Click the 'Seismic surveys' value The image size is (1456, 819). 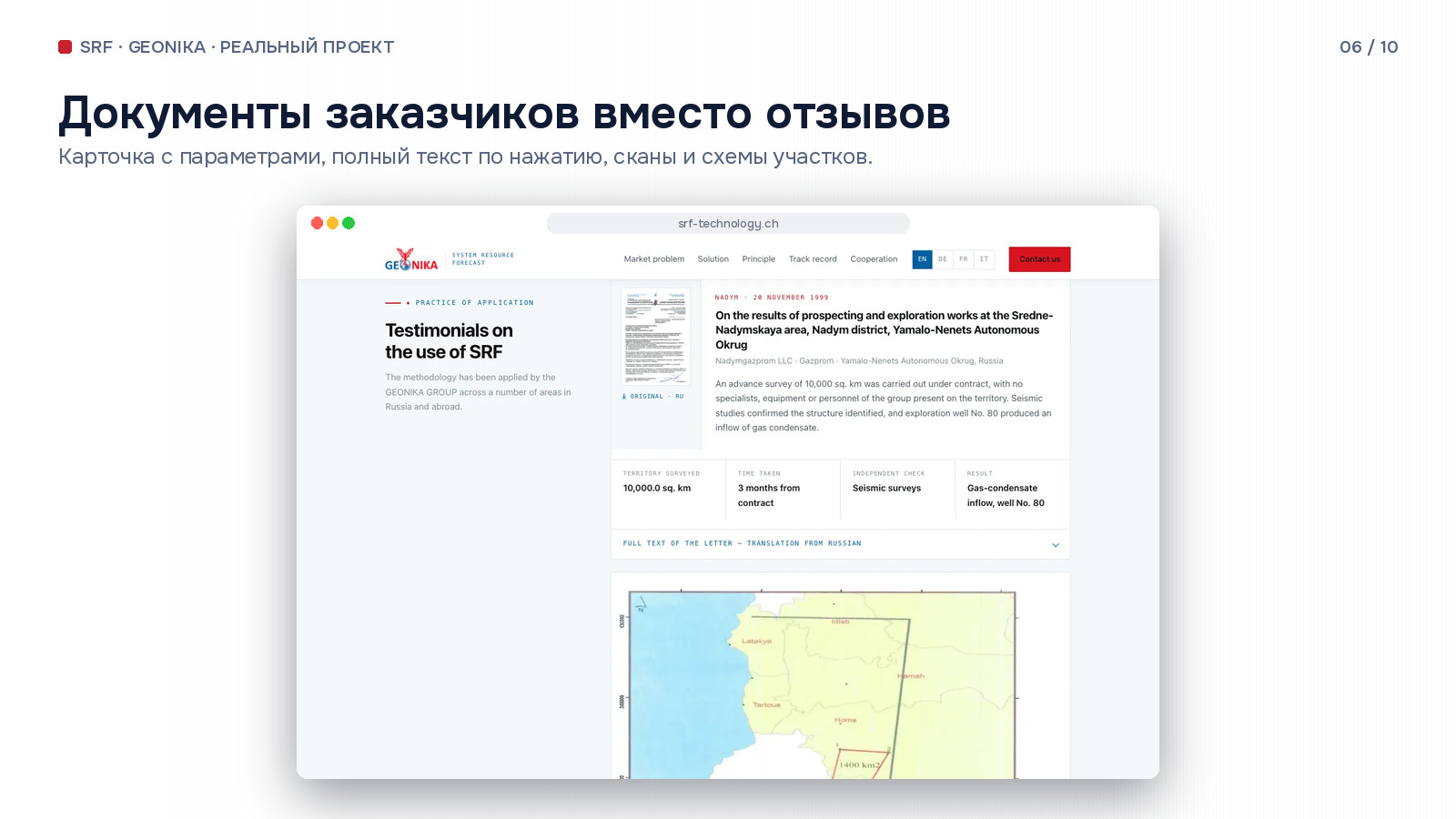[x=886, y=489]
